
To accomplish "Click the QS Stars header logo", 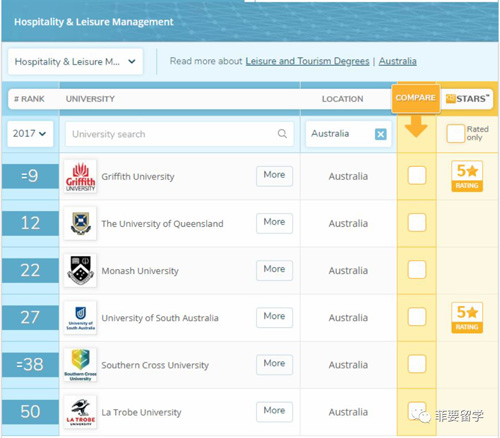I will tap(467, 99).
